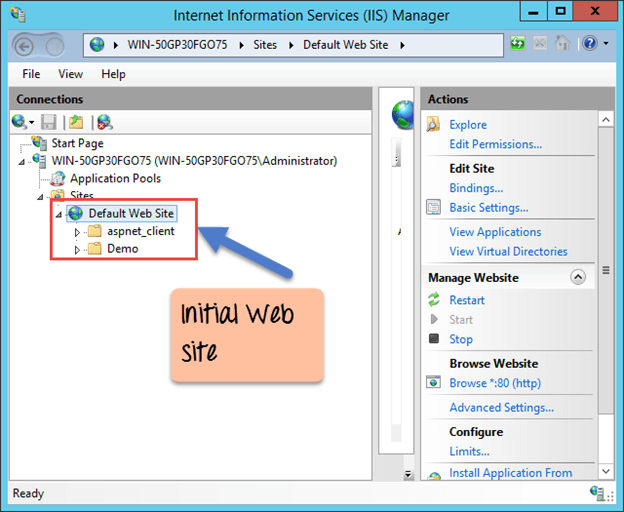Click the Bindings... link
Image resolution: width=624 pixels, height=512 pixels.
tap(476, 188)
